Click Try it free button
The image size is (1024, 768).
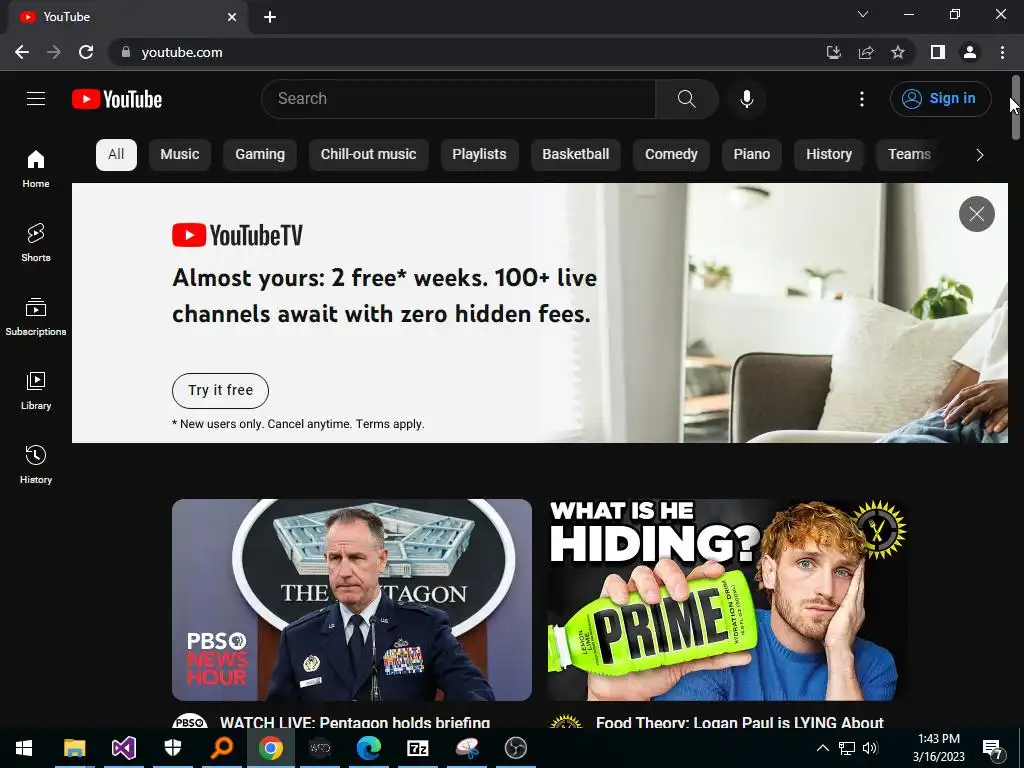point(220,391)
